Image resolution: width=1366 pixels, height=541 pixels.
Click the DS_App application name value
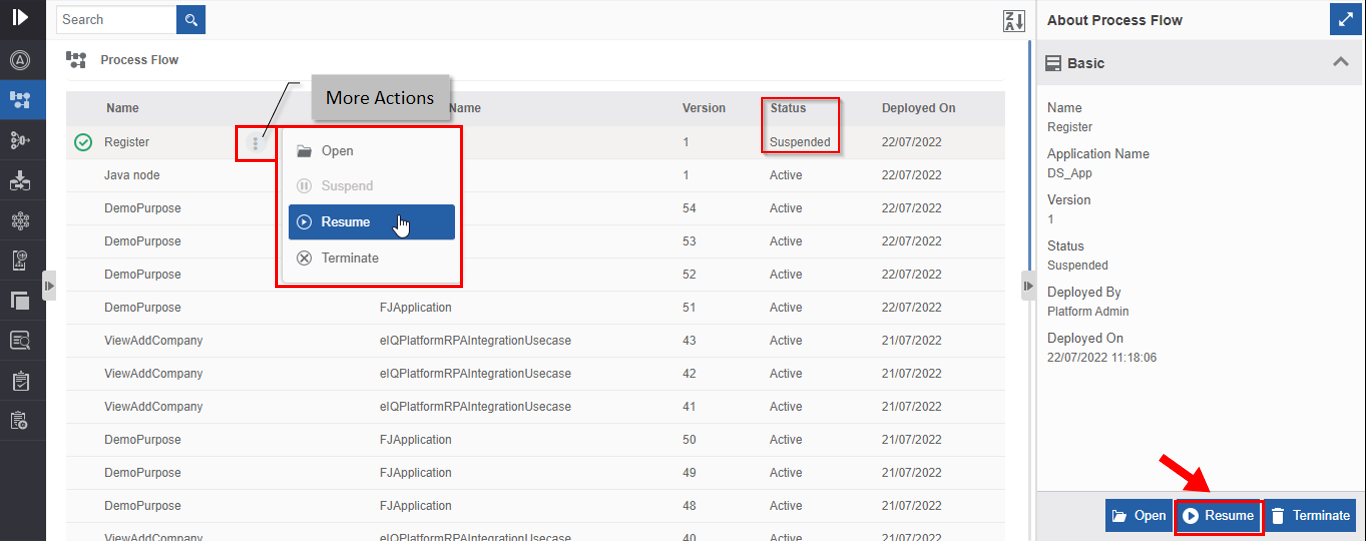click(x=1070, y=174)
